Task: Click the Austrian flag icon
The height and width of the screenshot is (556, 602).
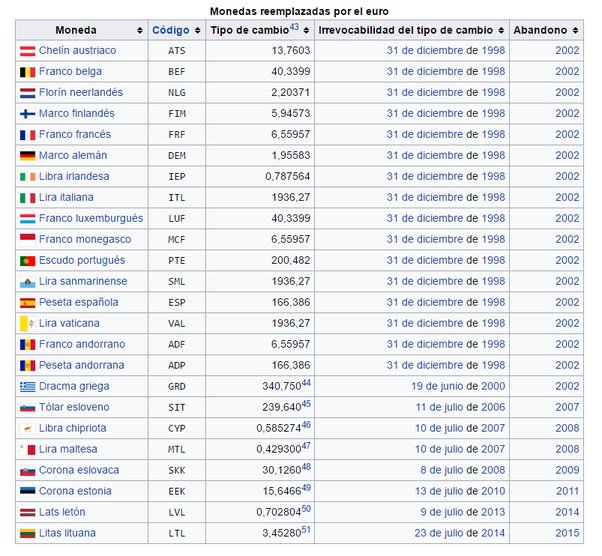Action: point(28,51)
